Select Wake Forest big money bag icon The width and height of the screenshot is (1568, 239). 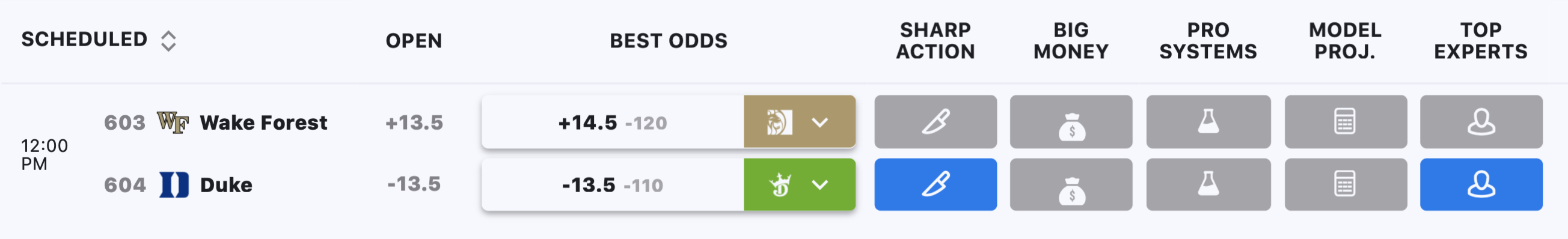point(1071,122)
